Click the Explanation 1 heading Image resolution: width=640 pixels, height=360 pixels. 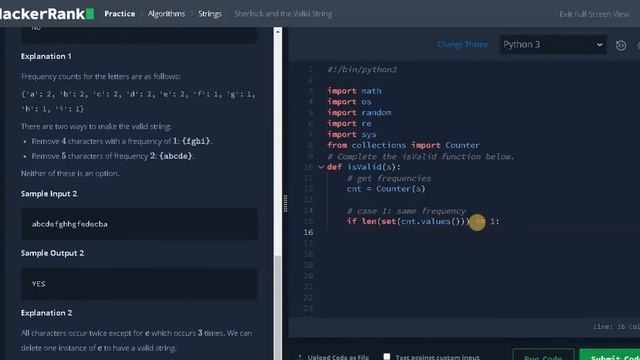tap(46, 56)
